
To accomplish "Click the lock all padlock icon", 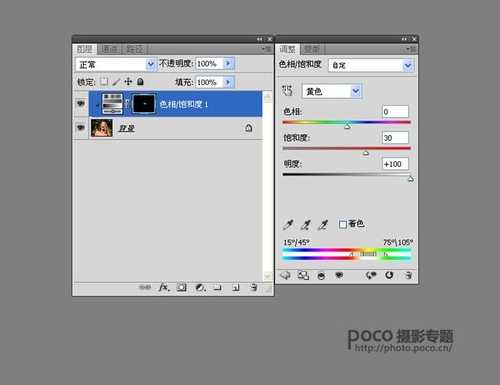I will tap(140, 82).
